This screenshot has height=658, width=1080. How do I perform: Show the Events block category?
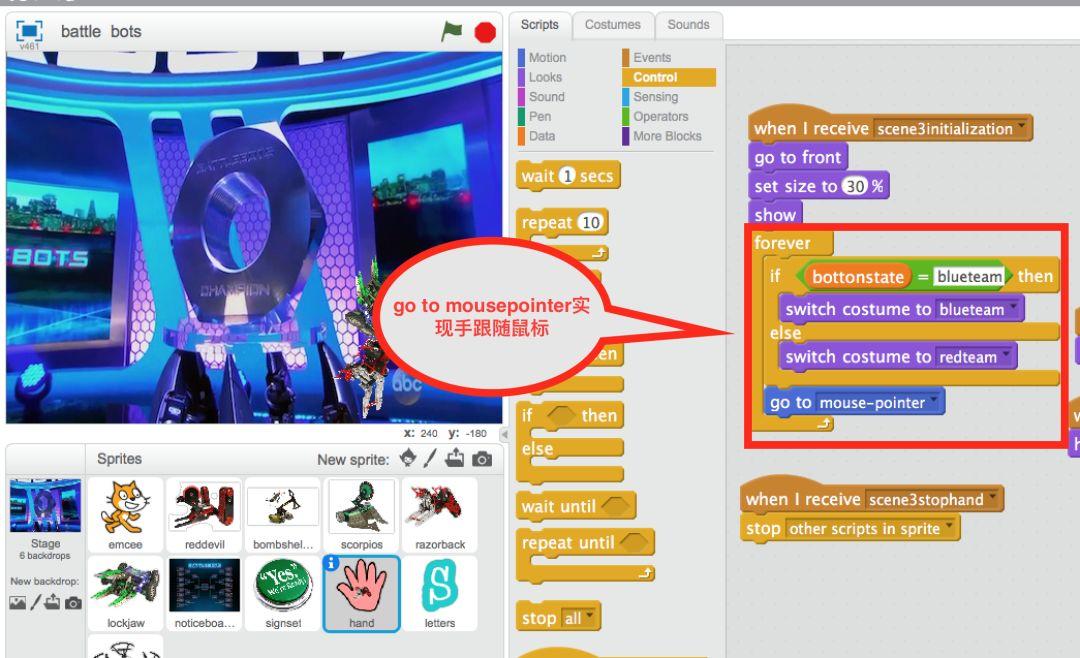(x=652, y=58)
